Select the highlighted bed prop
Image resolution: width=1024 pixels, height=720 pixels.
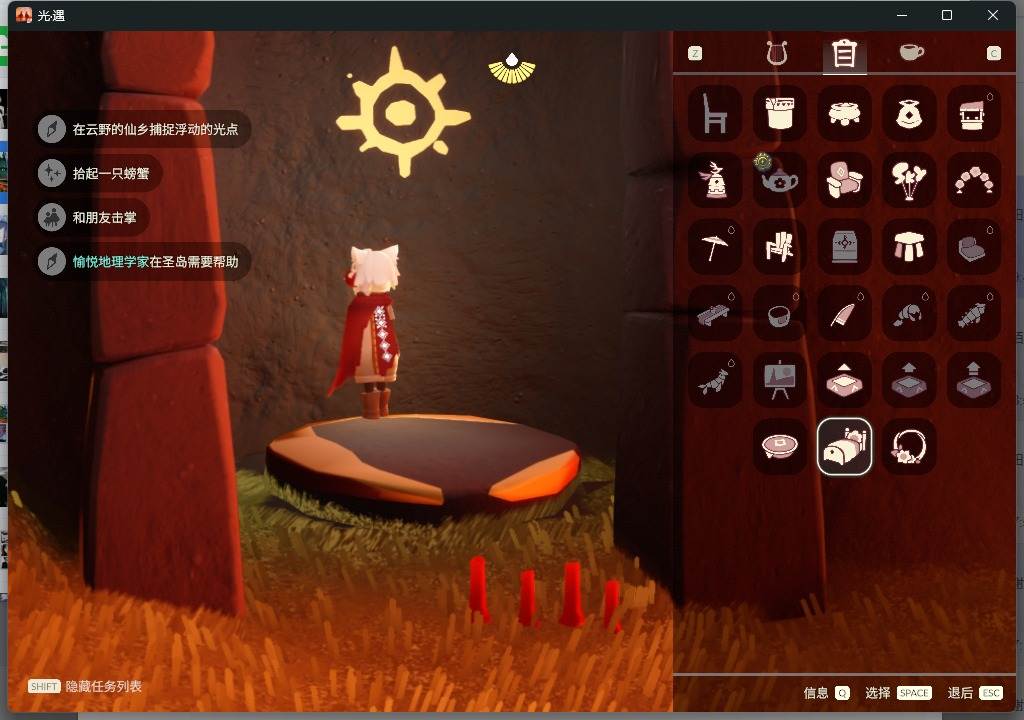pyautogui.click(x=844, y=446)
